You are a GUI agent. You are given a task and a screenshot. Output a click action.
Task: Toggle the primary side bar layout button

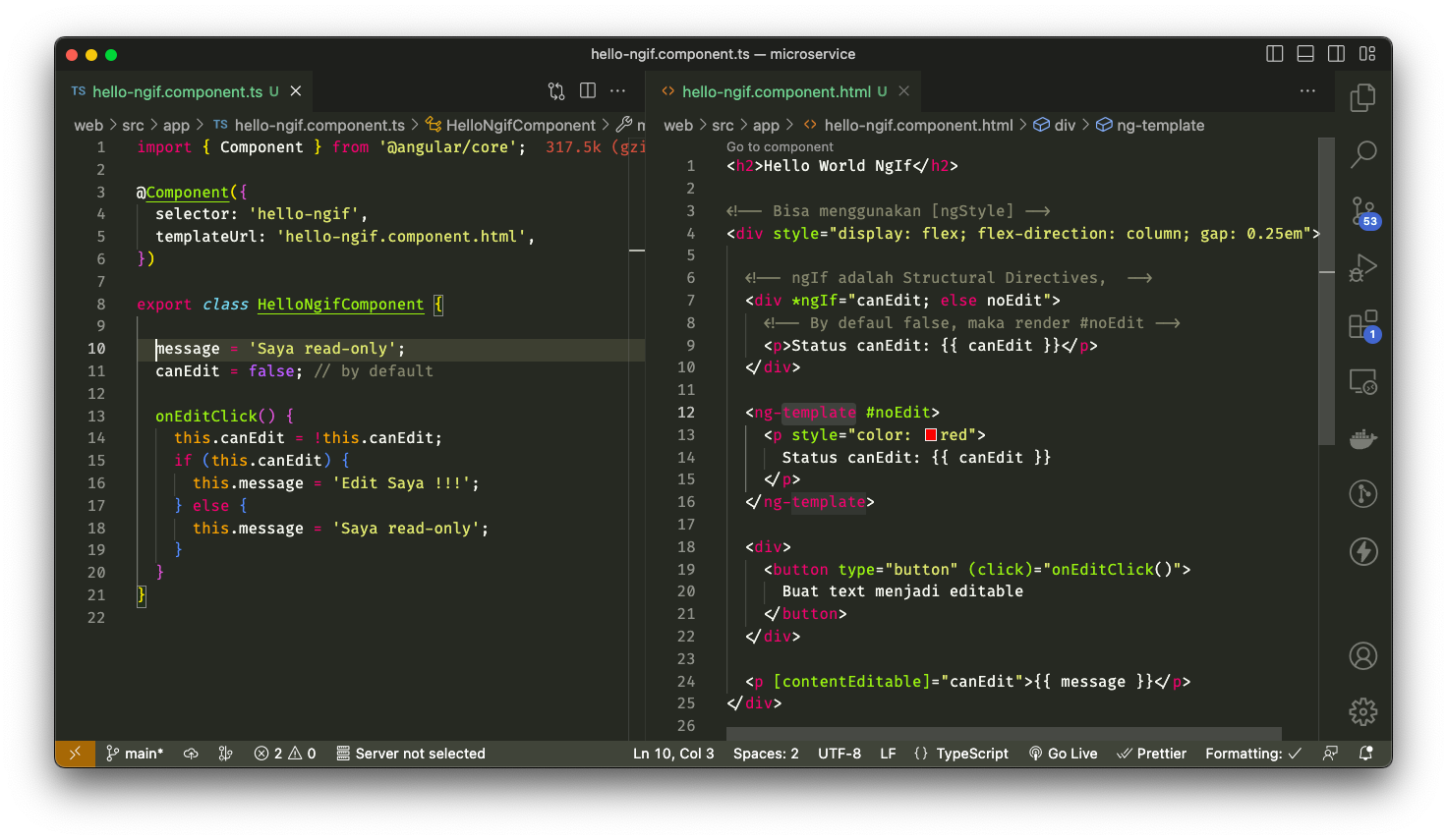(1275, 54)
